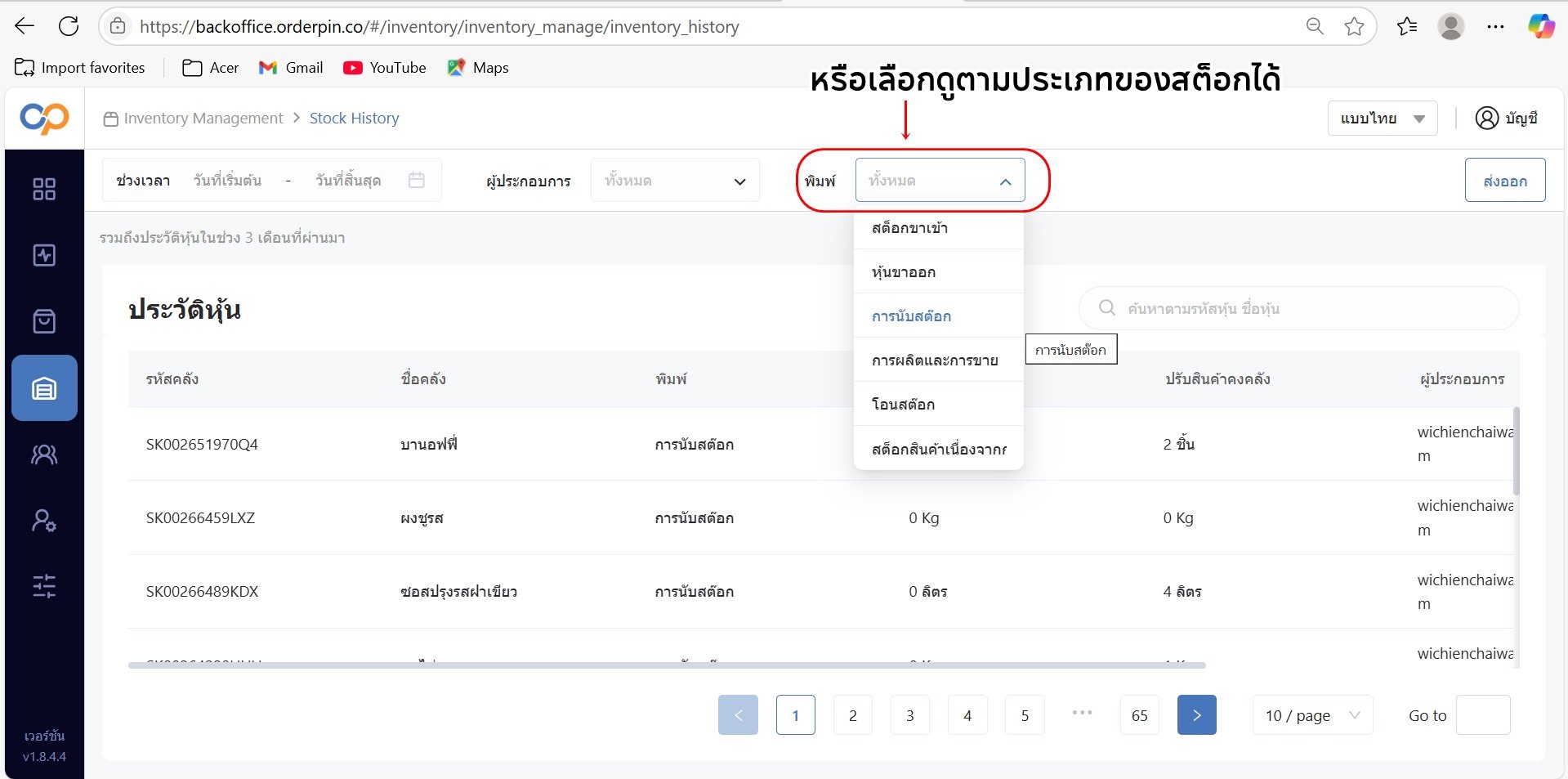The width and height of the screenshot is (1568, 779).
Task: Go to page 2
Action: (x=852, y=715)
